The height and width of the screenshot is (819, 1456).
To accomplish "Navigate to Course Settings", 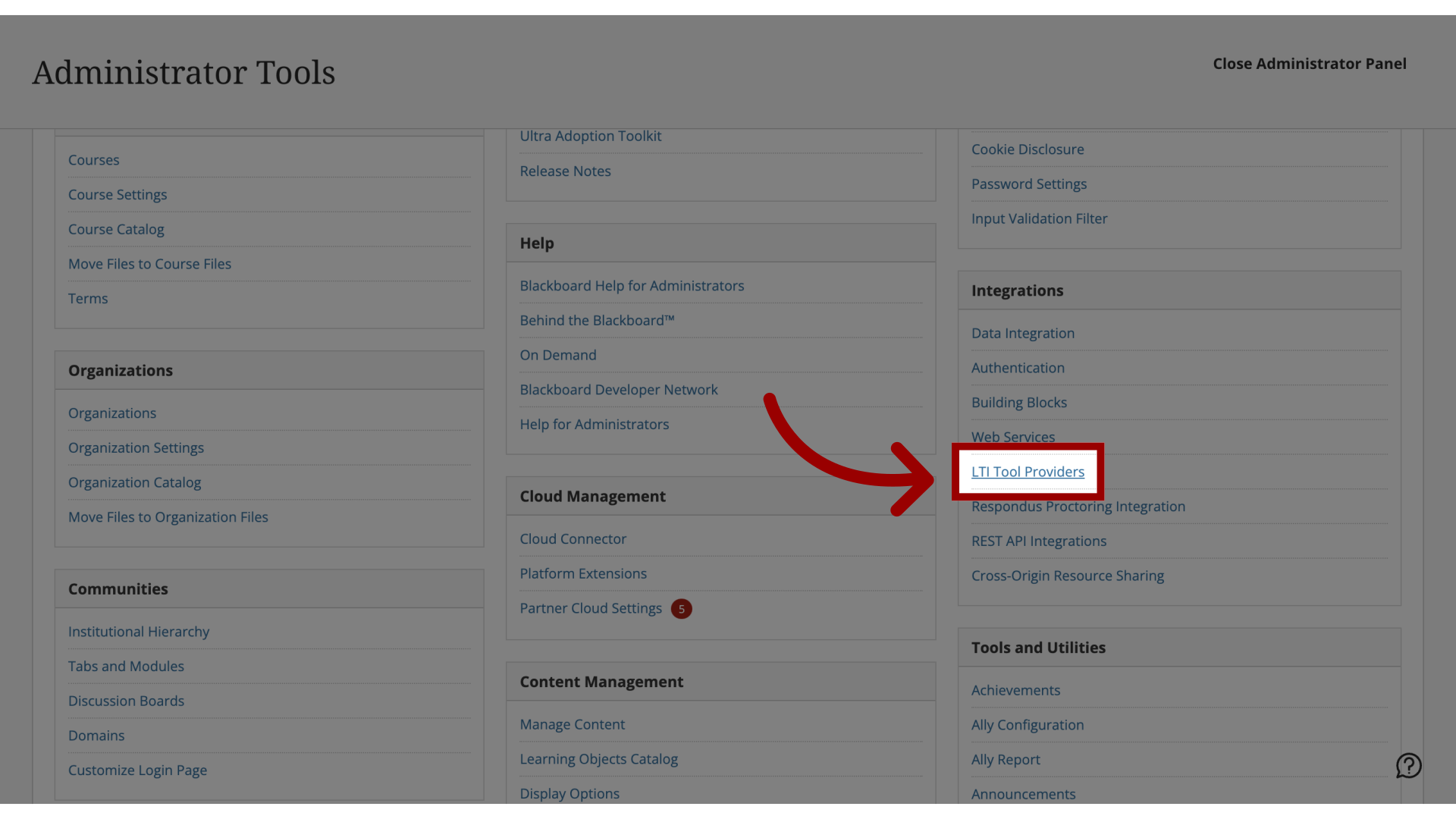I will [x=117, y=195].
